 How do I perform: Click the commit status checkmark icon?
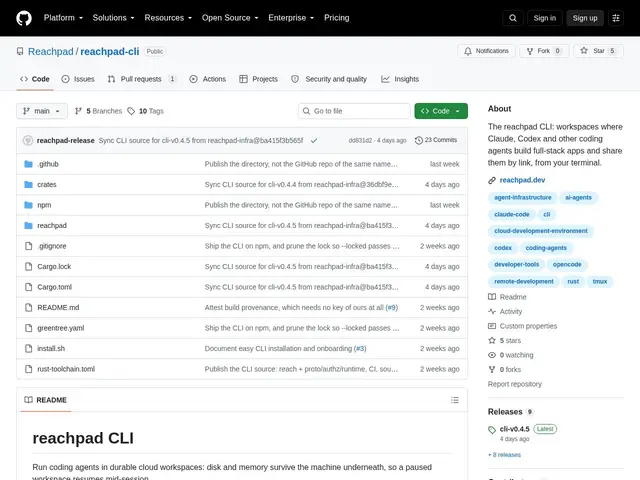tap(314, 140)
